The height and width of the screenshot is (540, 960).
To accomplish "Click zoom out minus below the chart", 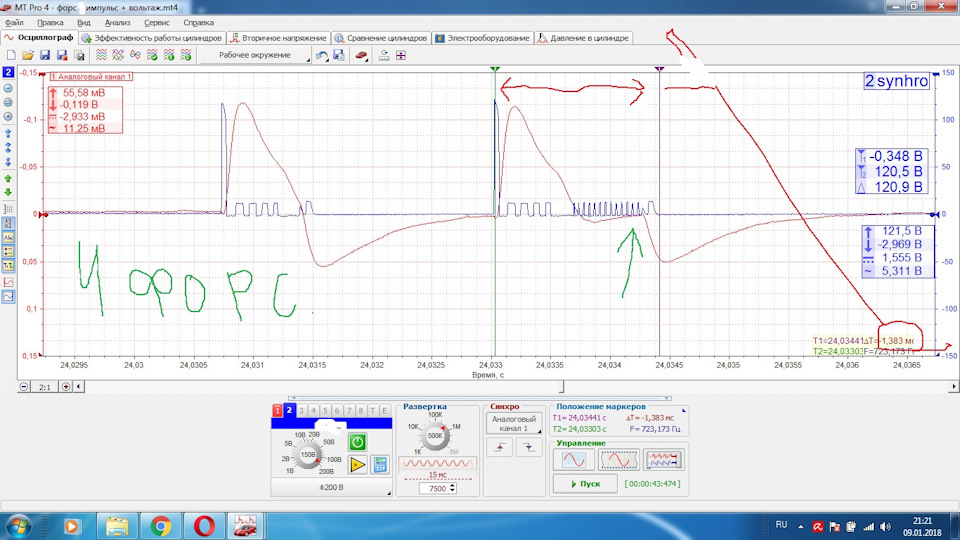I will tap(24, 387).
